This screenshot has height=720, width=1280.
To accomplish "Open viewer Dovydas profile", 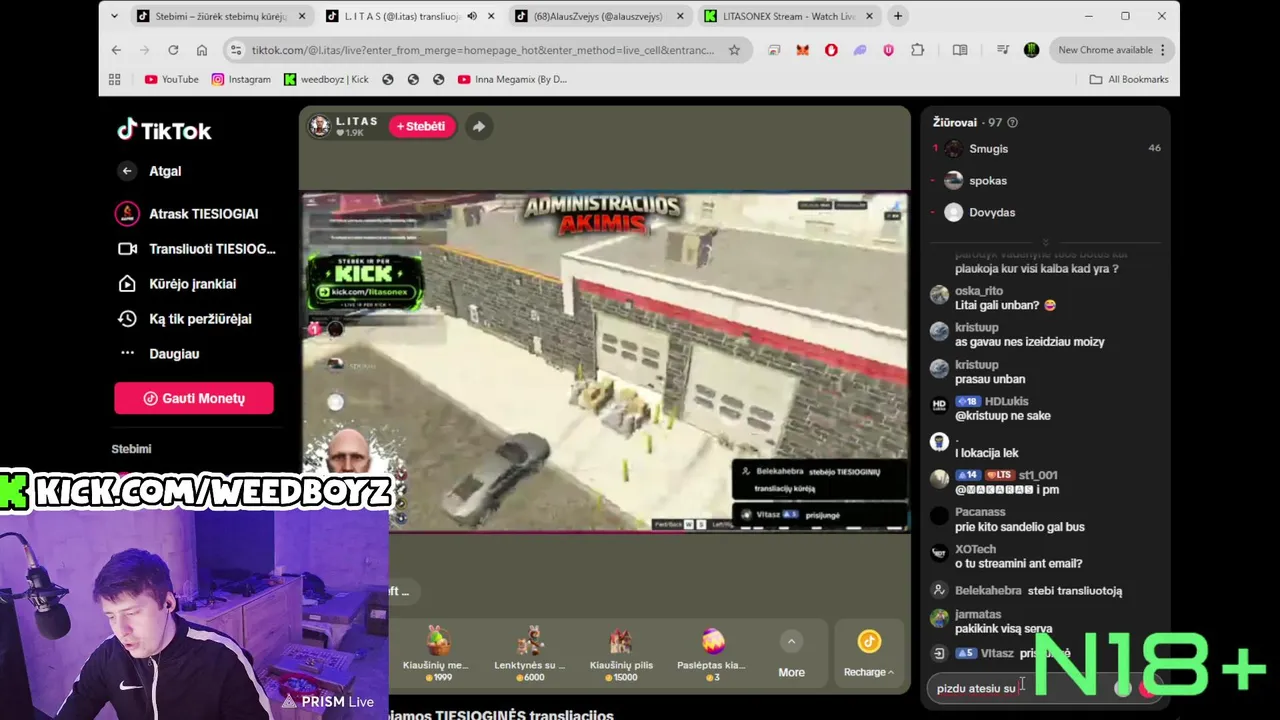I will (x=992, y=213).
